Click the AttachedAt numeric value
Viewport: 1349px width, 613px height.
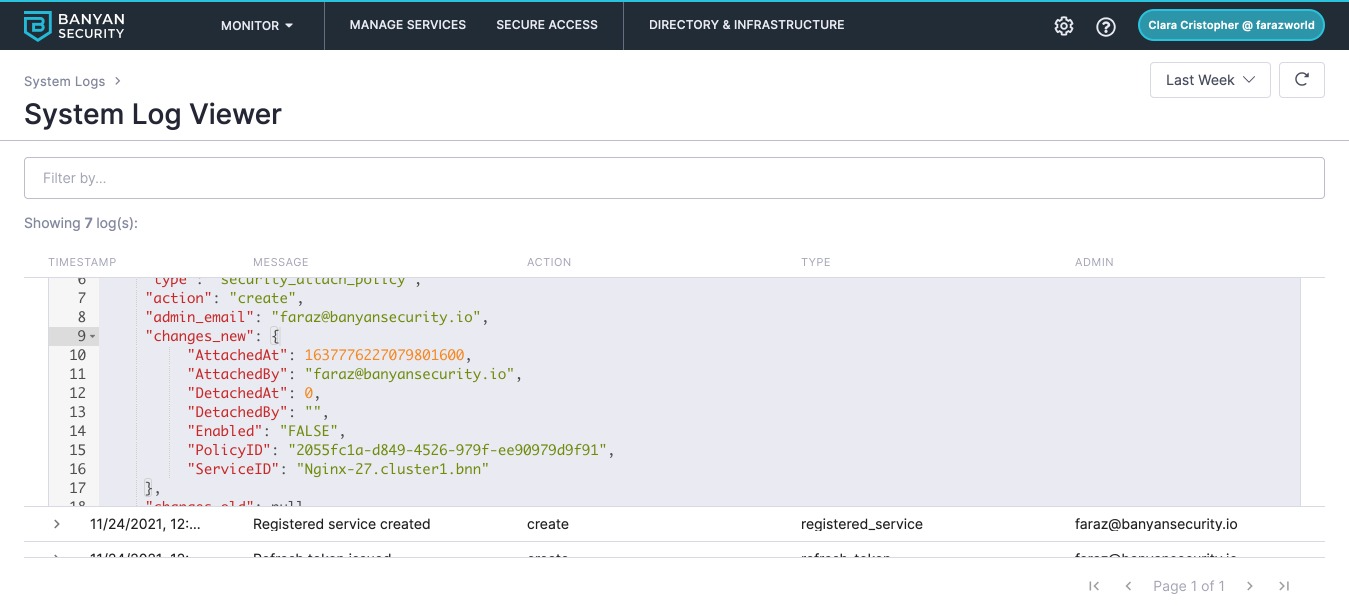point(387,355)
